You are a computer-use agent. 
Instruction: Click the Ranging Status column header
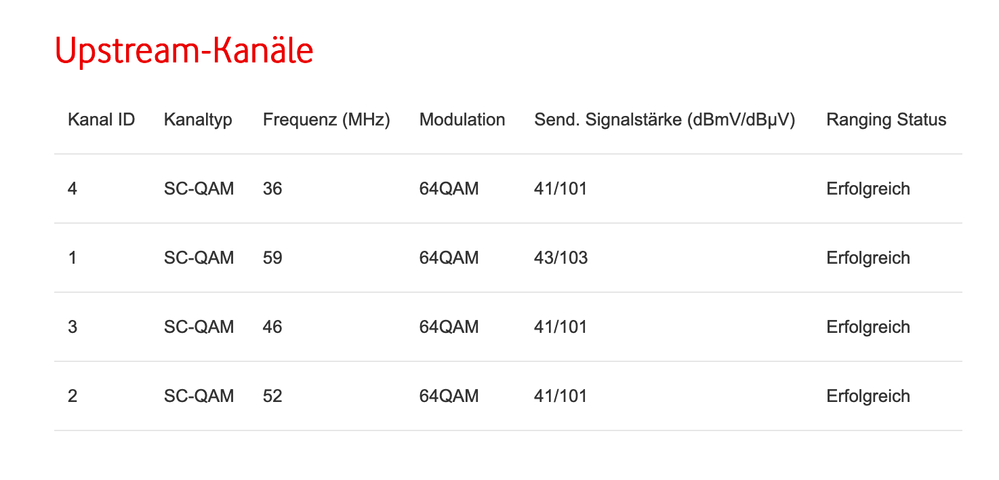click(886, 120)
